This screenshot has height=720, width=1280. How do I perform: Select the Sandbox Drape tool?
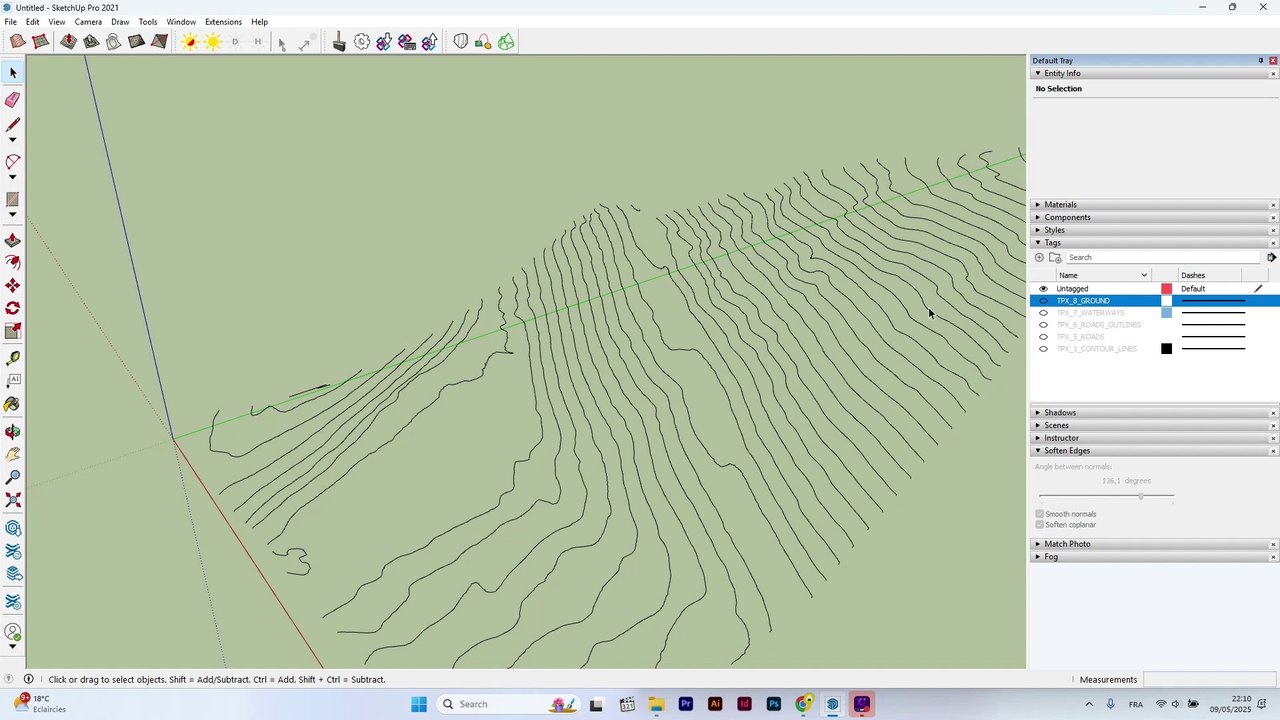(114, 42)
